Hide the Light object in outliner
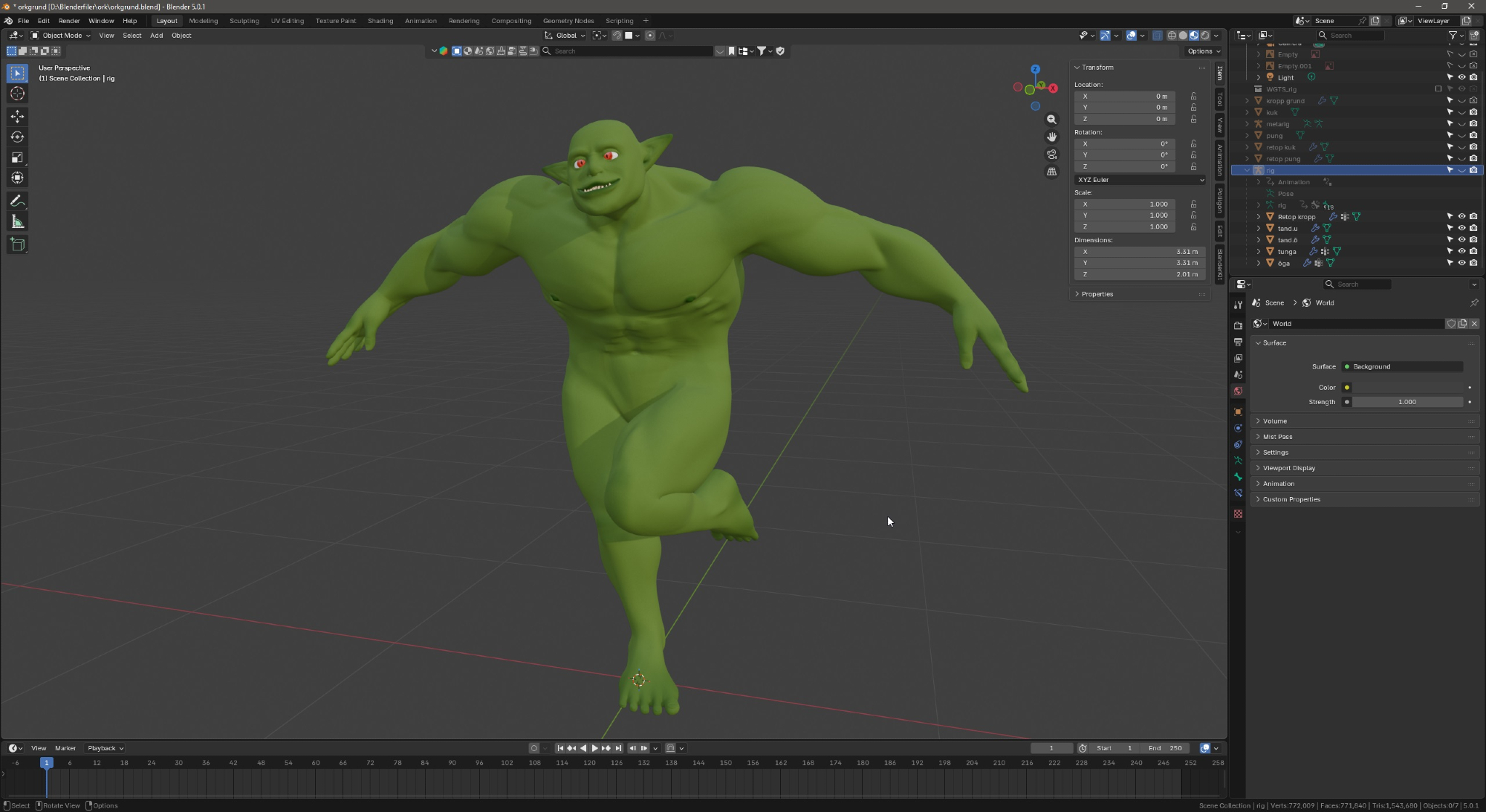This screenshot has width=1486, height=812. pyautogui.click(x=1461, y=77)
